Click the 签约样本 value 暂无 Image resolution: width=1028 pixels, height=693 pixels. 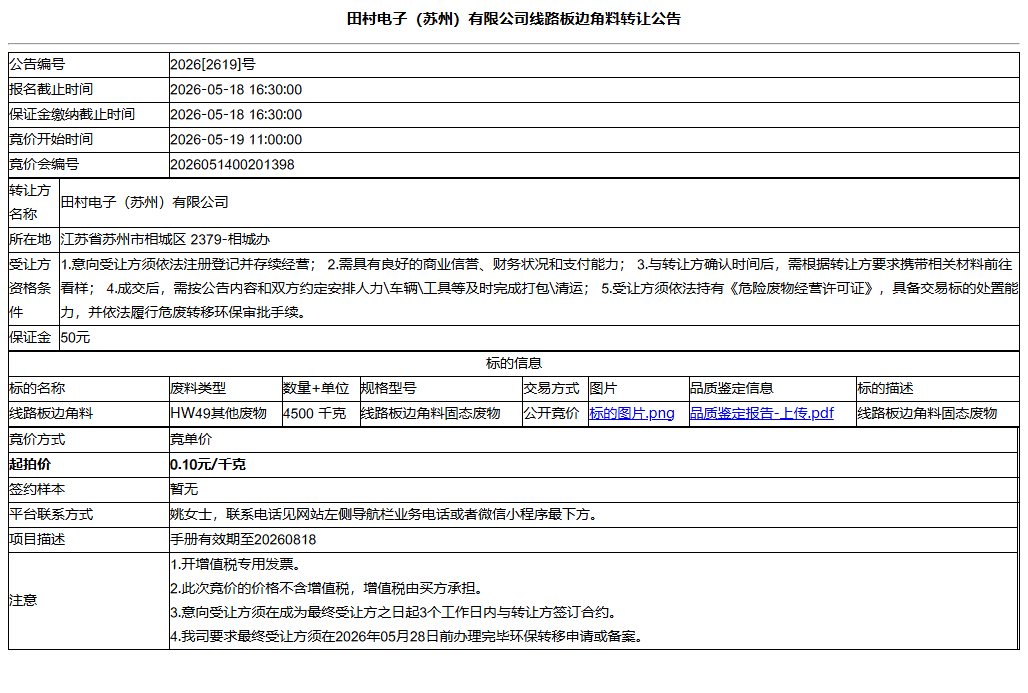click(x=184, y=490)
